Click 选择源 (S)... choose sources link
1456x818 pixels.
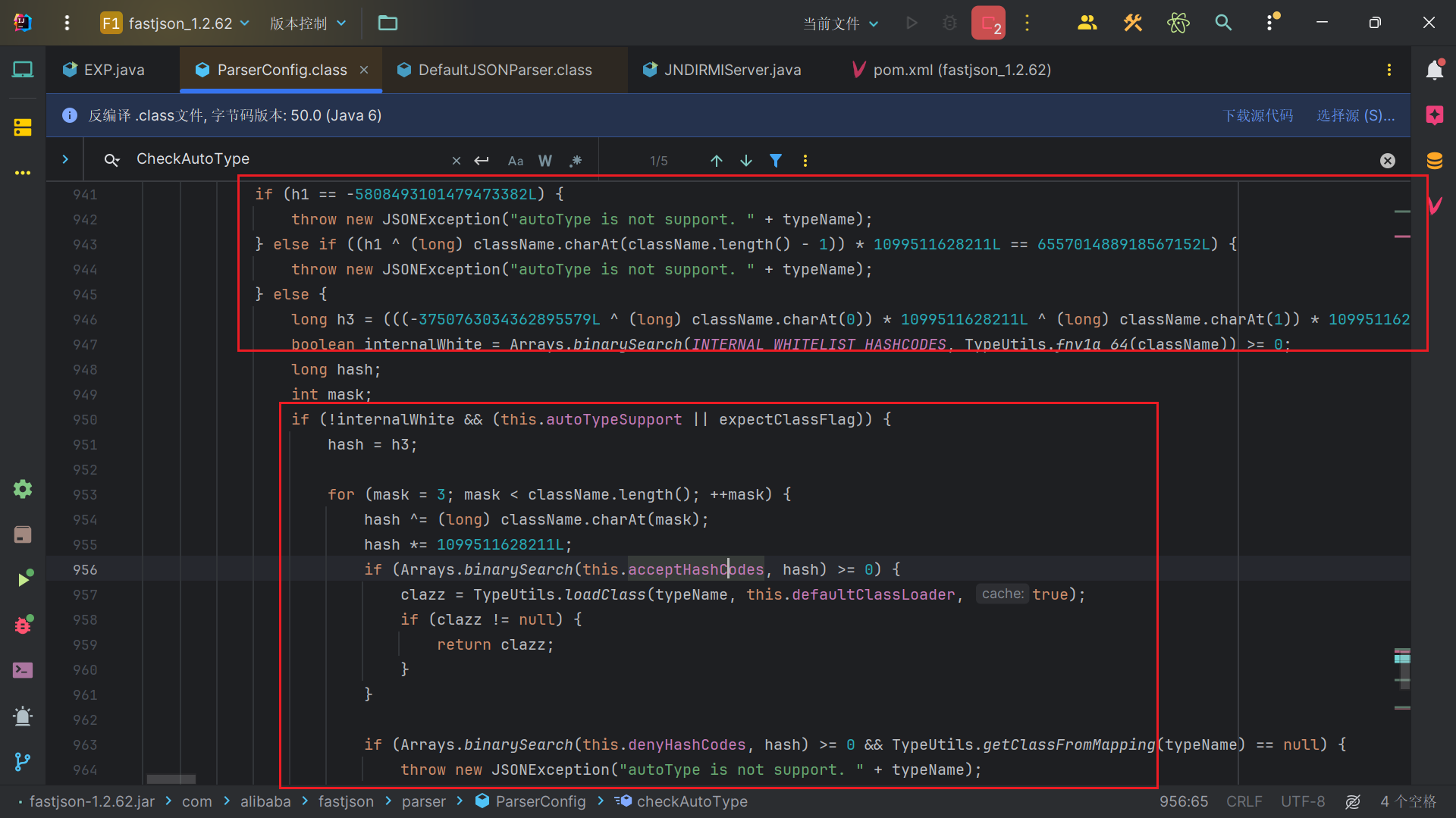tap(1356, 115)
